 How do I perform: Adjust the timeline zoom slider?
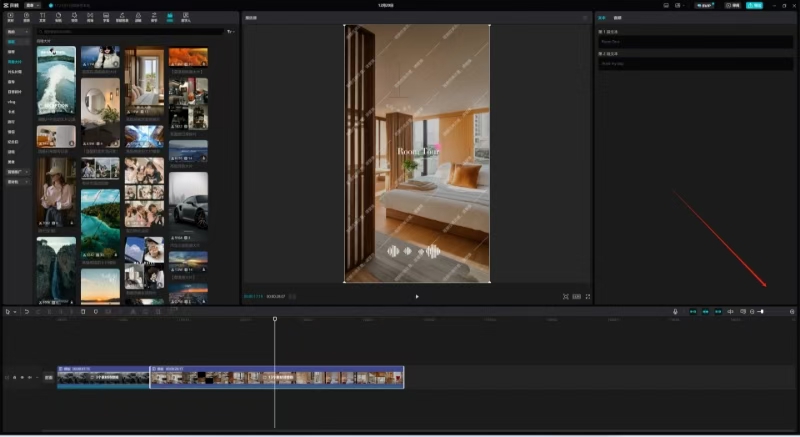click(762, 312)
